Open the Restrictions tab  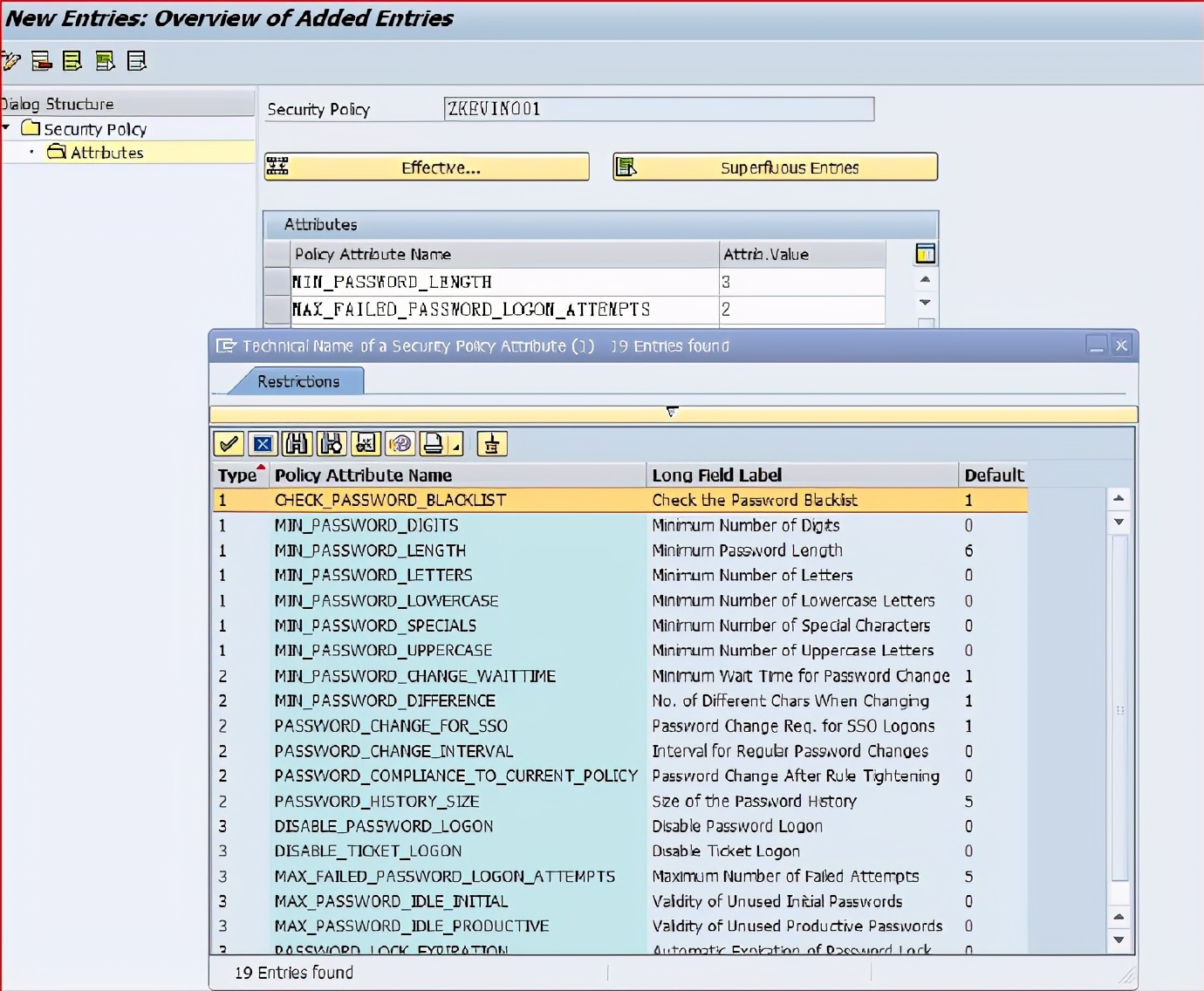(298, 381)
